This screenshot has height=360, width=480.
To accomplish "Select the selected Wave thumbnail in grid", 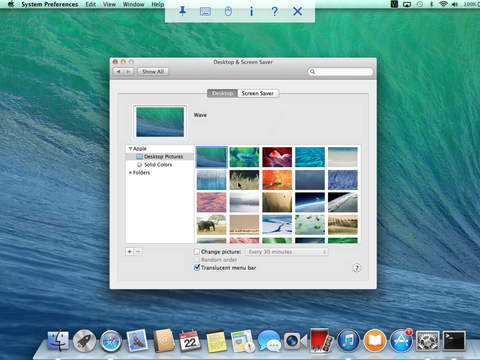I will point(211,157).
